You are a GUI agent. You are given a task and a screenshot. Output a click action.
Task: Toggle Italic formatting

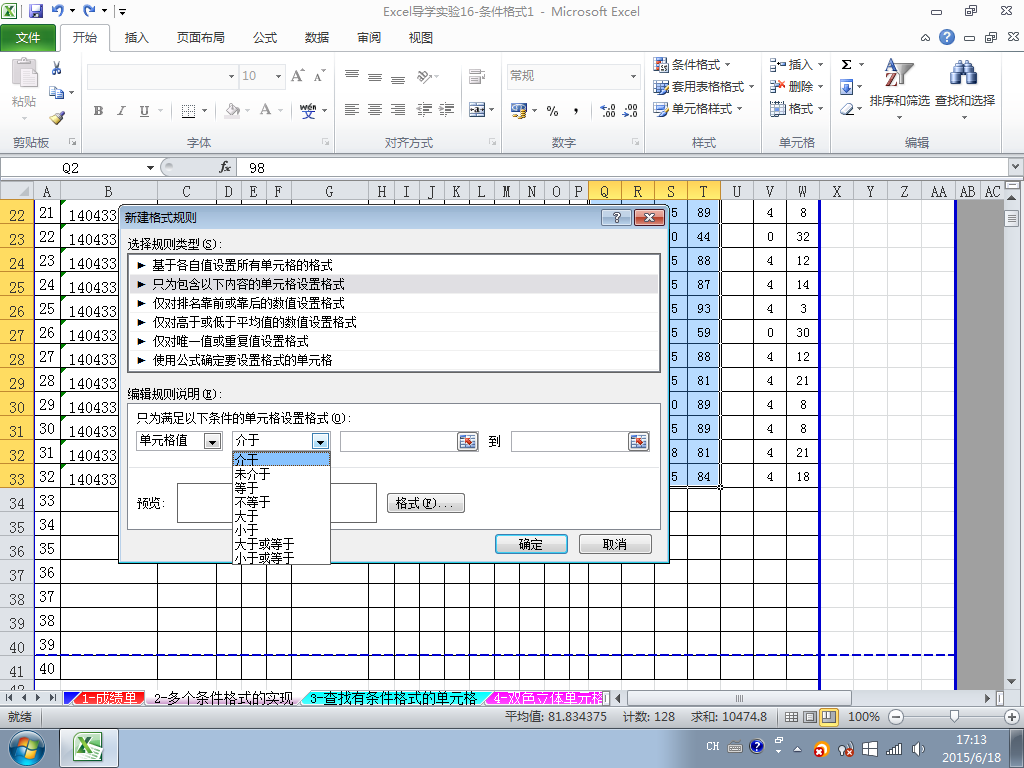coord(121,110)
